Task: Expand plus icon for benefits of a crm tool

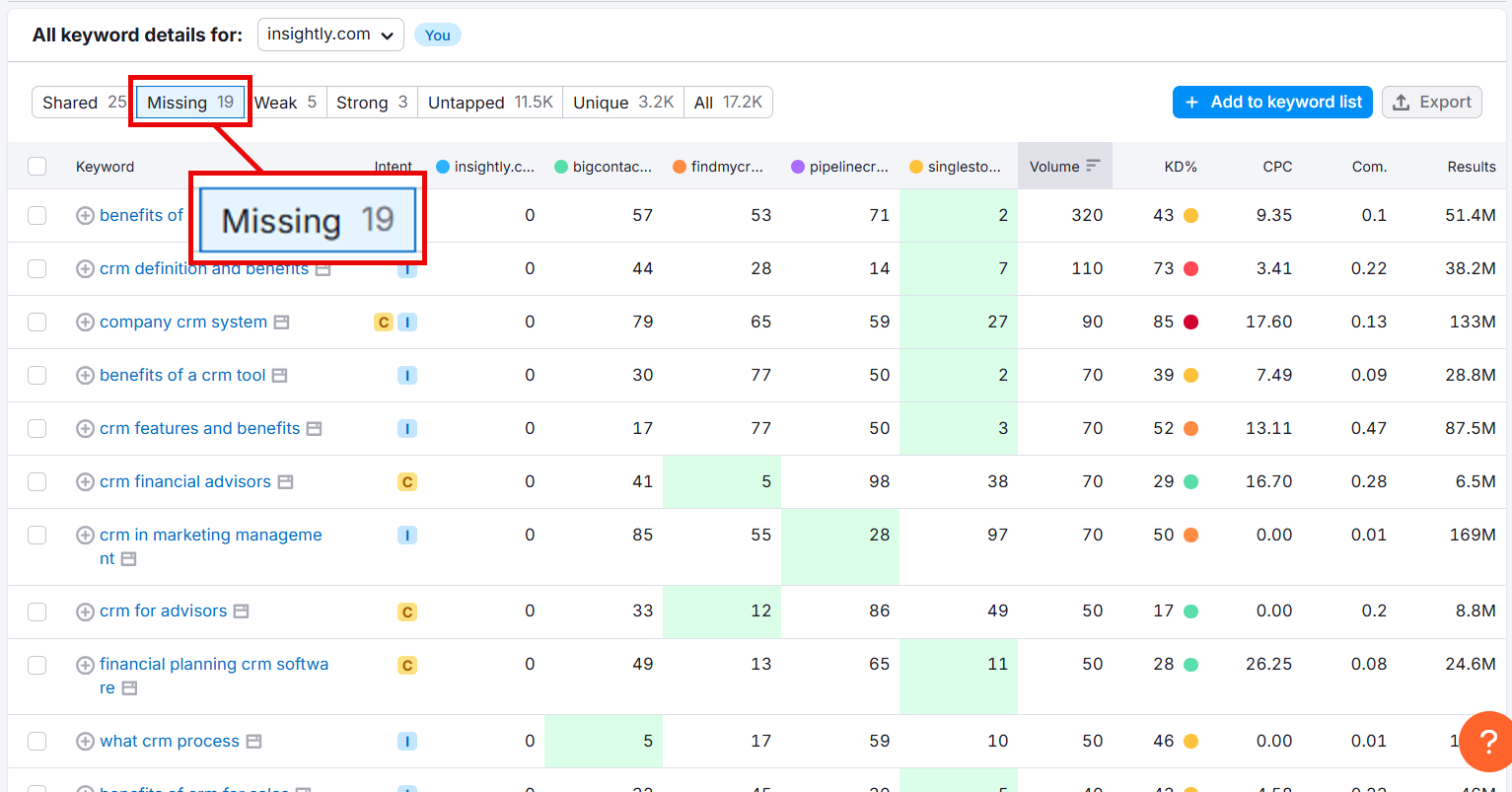Action: pos(85,376)
